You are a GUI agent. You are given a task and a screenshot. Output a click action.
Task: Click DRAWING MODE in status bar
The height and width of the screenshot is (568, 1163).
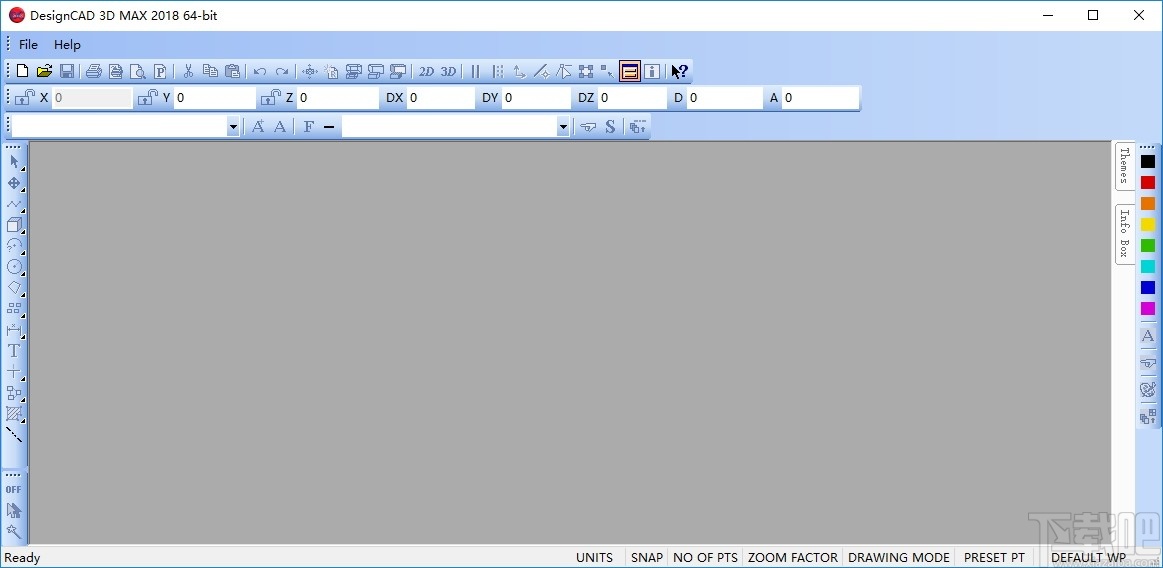899,558
